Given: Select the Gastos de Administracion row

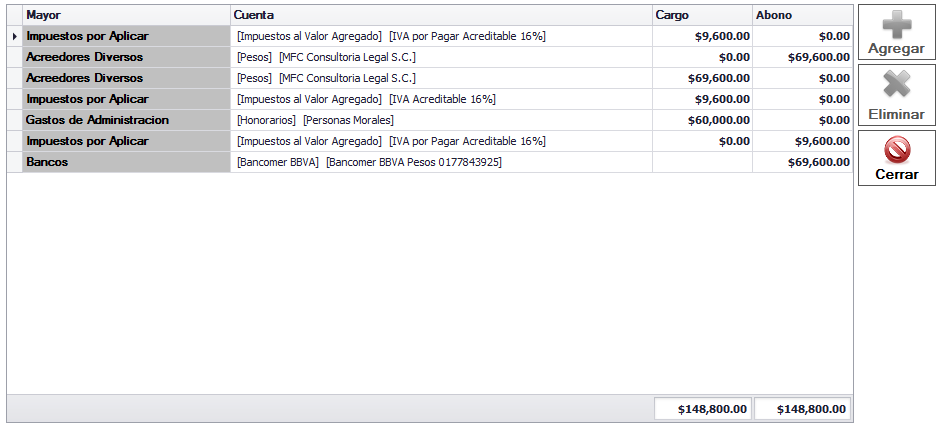Looking at the screenshot, I should coord(430,120).
